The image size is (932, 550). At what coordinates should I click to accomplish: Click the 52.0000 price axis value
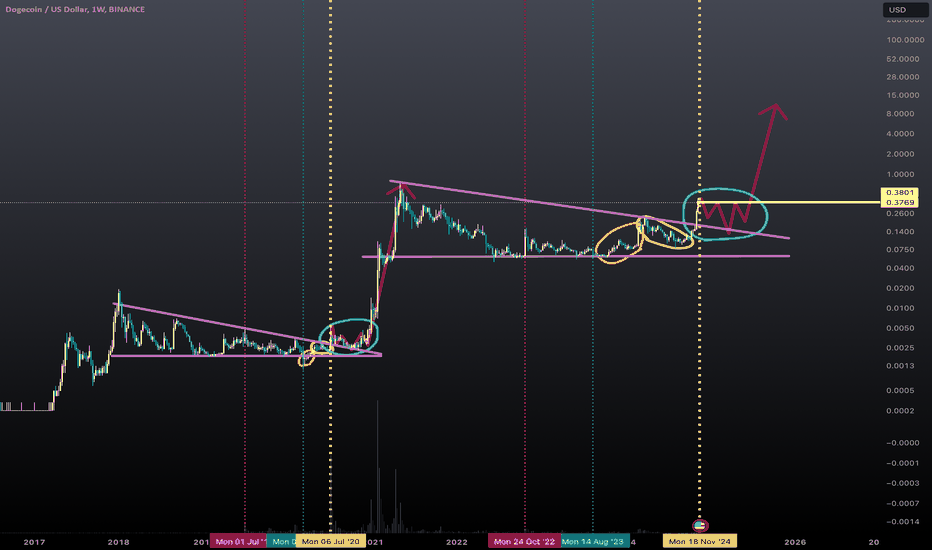point(903,59)
